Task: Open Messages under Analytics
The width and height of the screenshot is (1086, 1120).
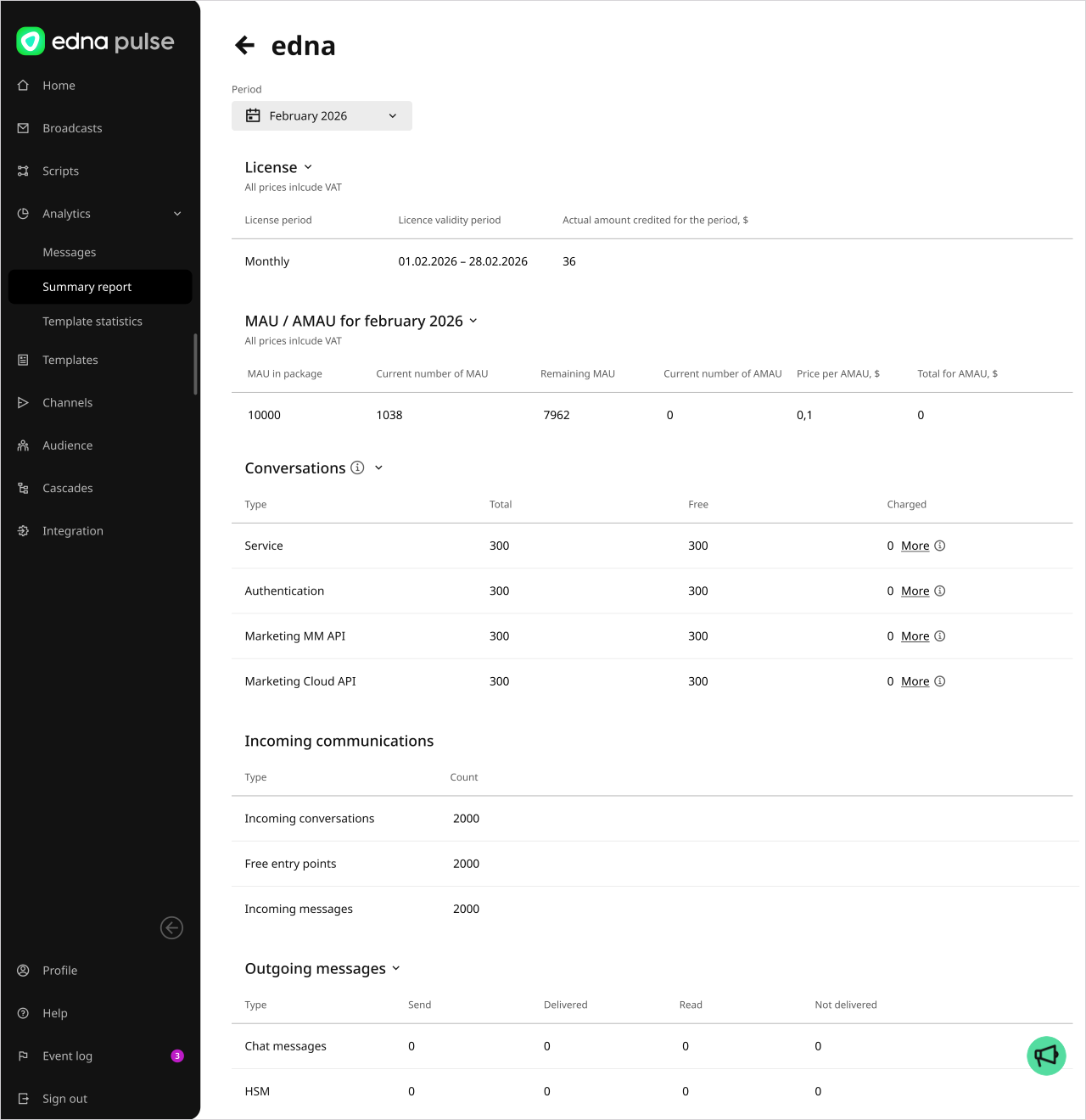Action: (70, 252)
